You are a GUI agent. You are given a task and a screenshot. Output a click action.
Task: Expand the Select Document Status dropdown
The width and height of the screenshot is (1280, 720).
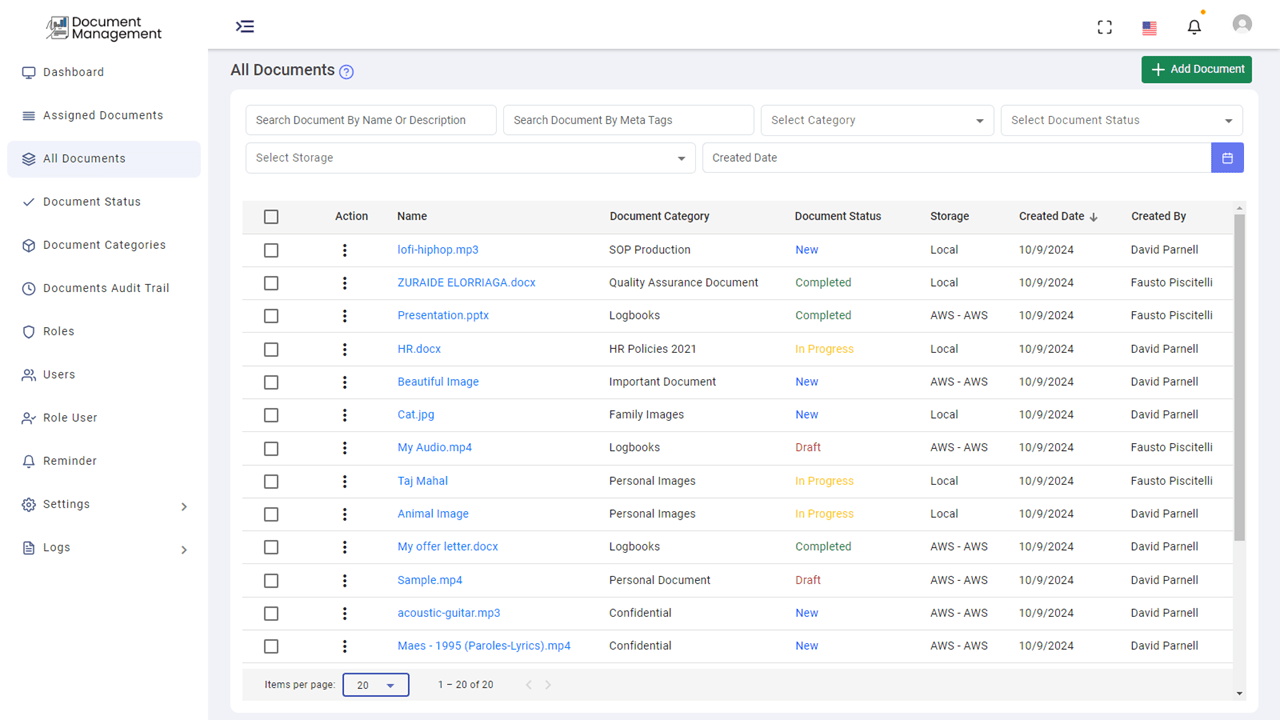1121,120
